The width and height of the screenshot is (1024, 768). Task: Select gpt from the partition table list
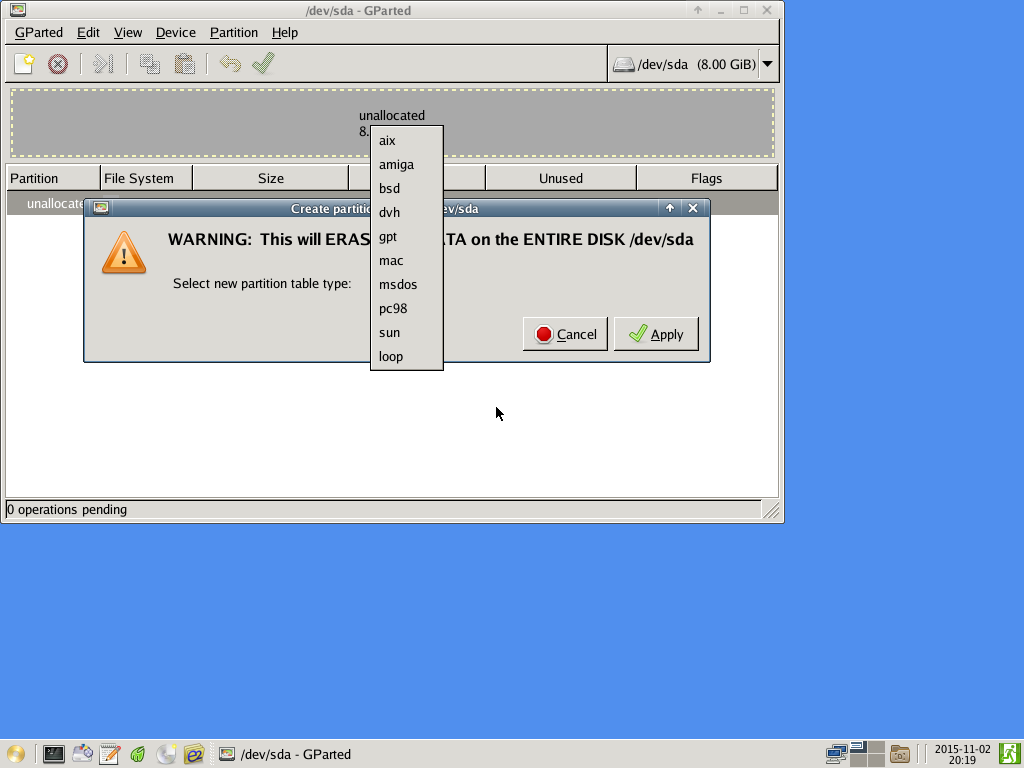[388, 237]
